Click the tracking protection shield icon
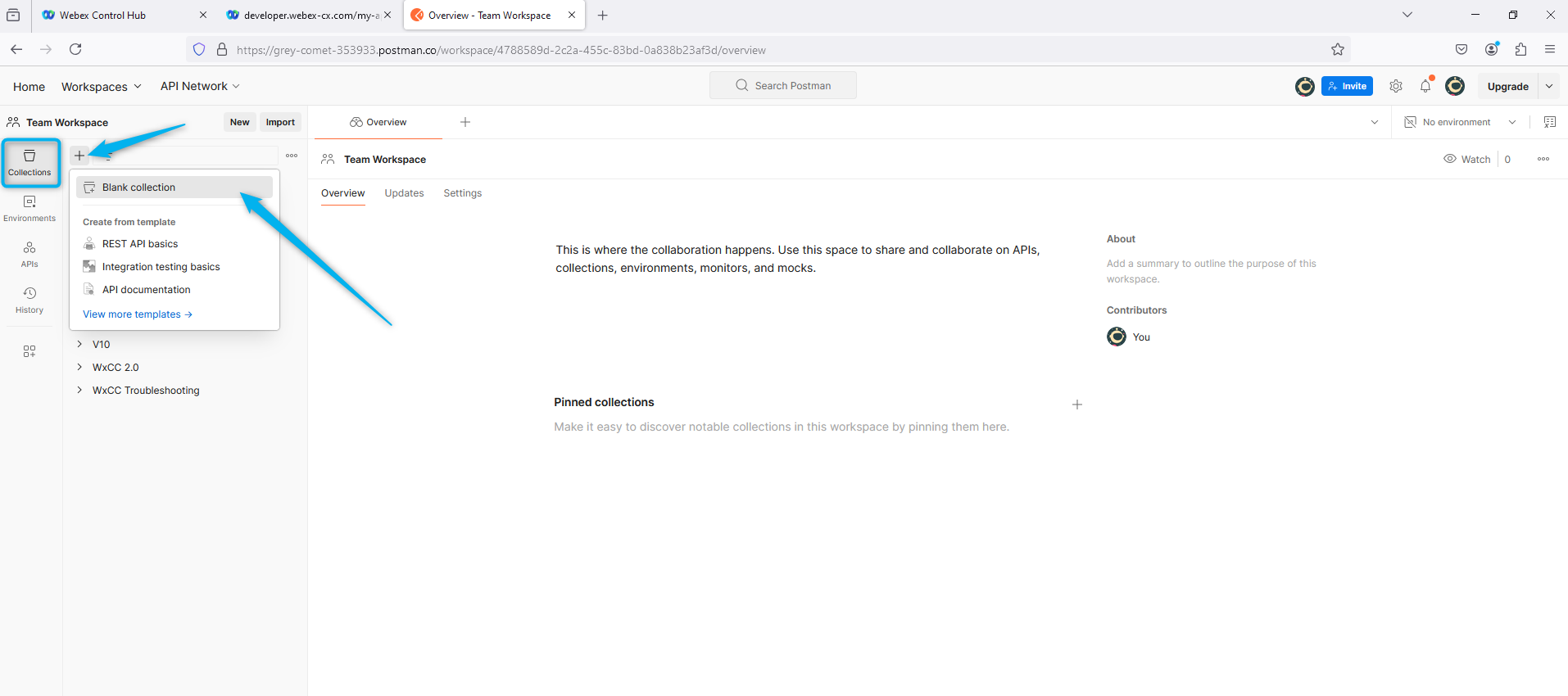This screenshot has height=696, width=1568. pyautogui.click(x=199, y=50)
